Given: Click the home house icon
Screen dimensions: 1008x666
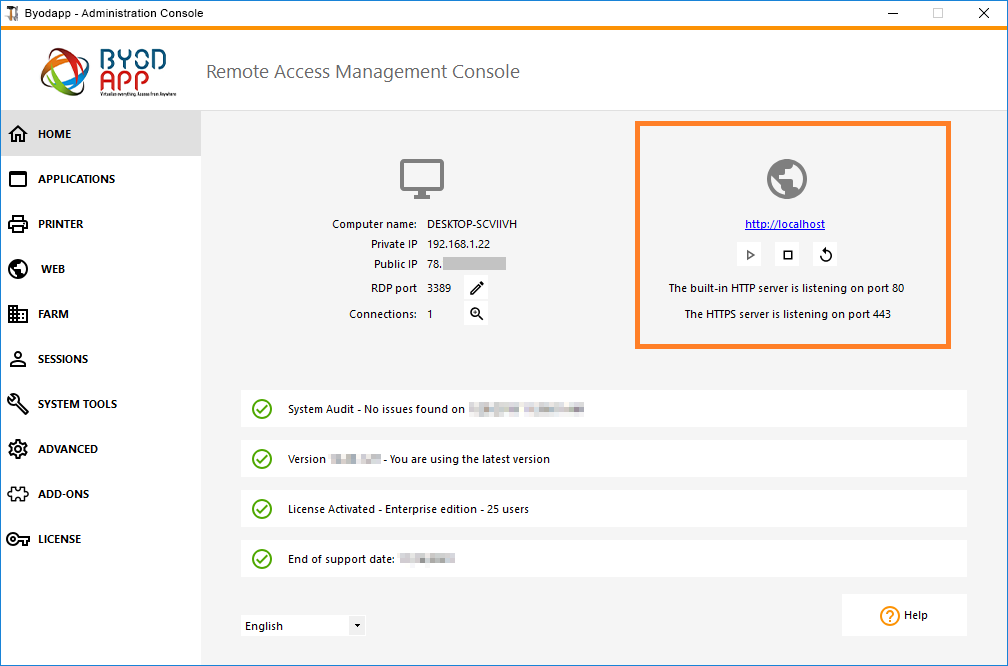Looking at the screenshot, I should click(18, 134).
